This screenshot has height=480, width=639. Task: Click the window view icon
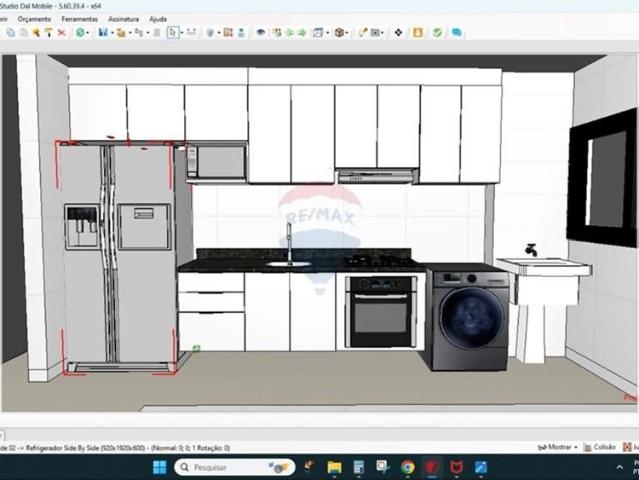tap(318, 33)
